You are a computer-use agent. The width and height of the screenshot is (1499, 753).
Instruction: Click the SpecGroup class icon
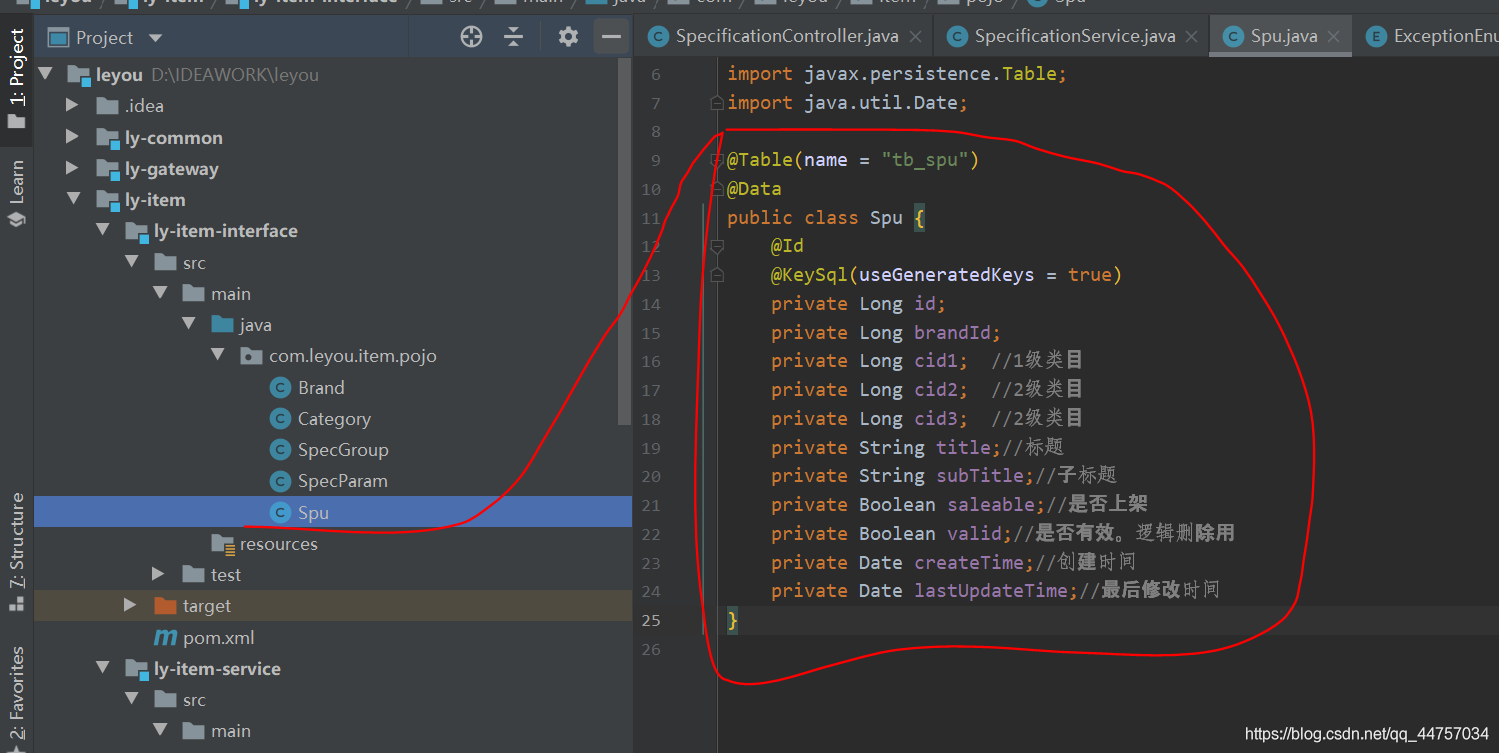pyautogui.click(x=281, y=450)
